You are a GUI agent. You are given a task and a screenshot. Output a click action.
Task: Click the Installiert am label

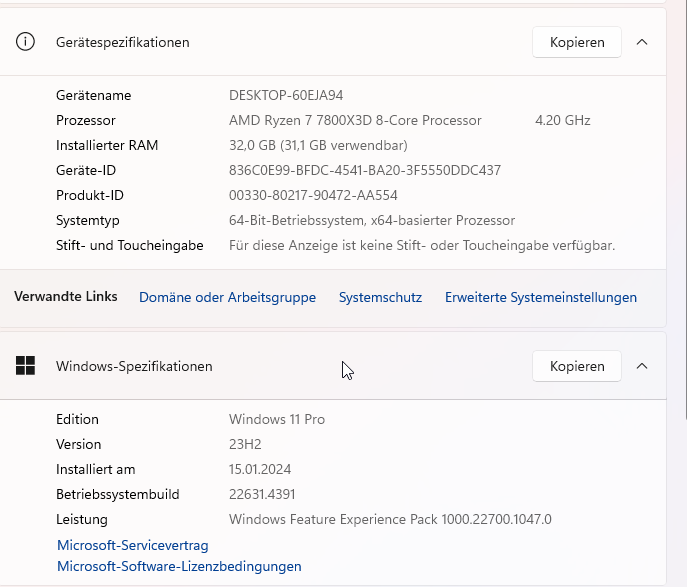pyautogui.click(x=96, y=469)
